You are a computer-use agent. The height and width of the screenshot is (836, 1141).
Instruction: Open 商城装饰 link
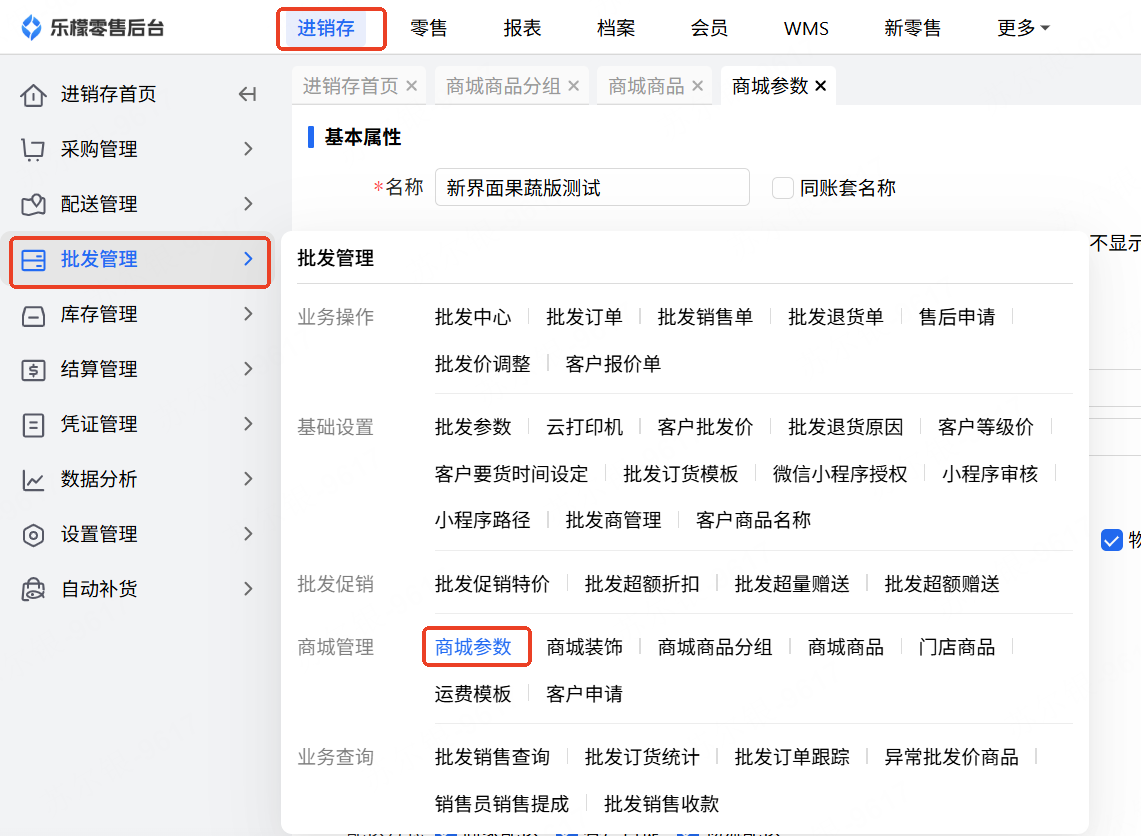tap(584, 647)
